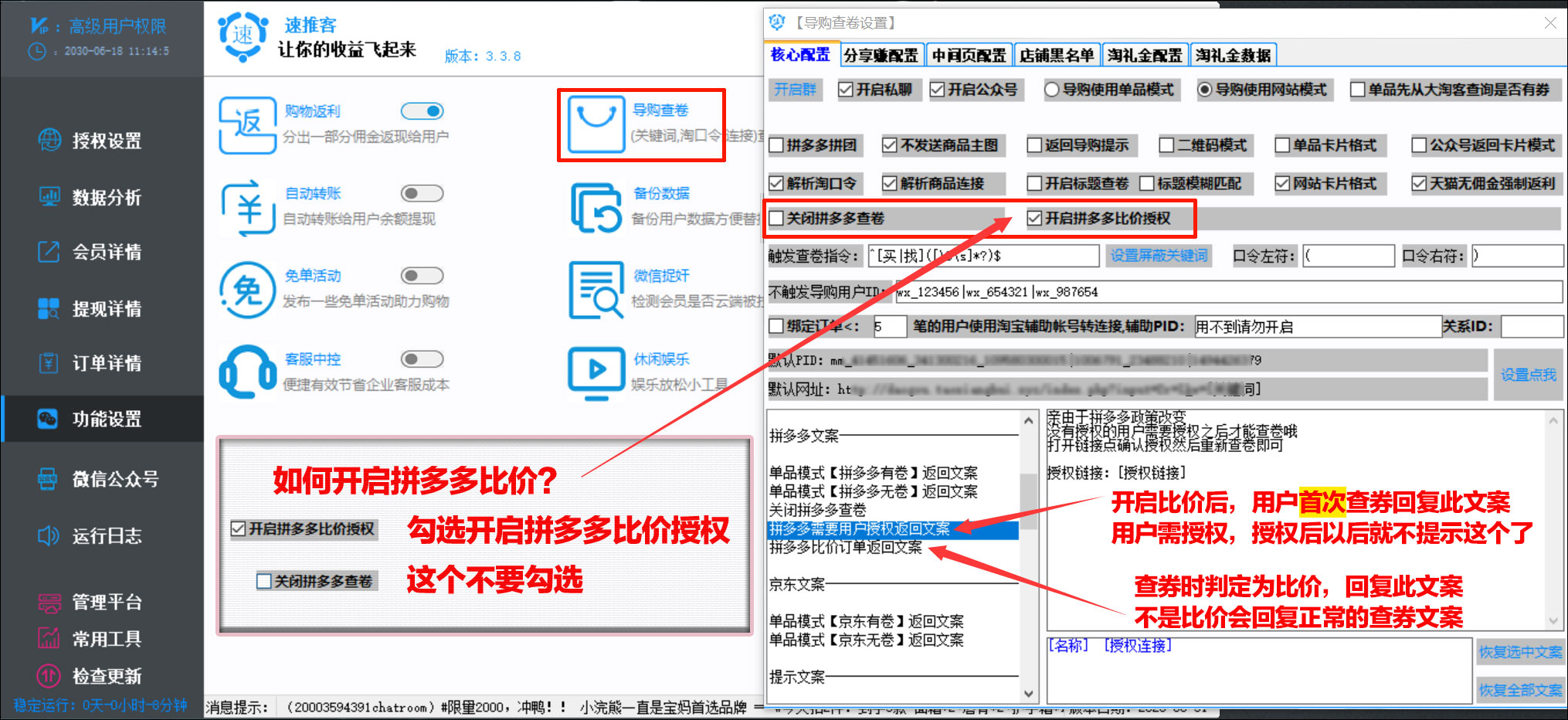1568x720 pixels.
Task: Open 会员详情 sidebar entry icon
Action: 49,252
